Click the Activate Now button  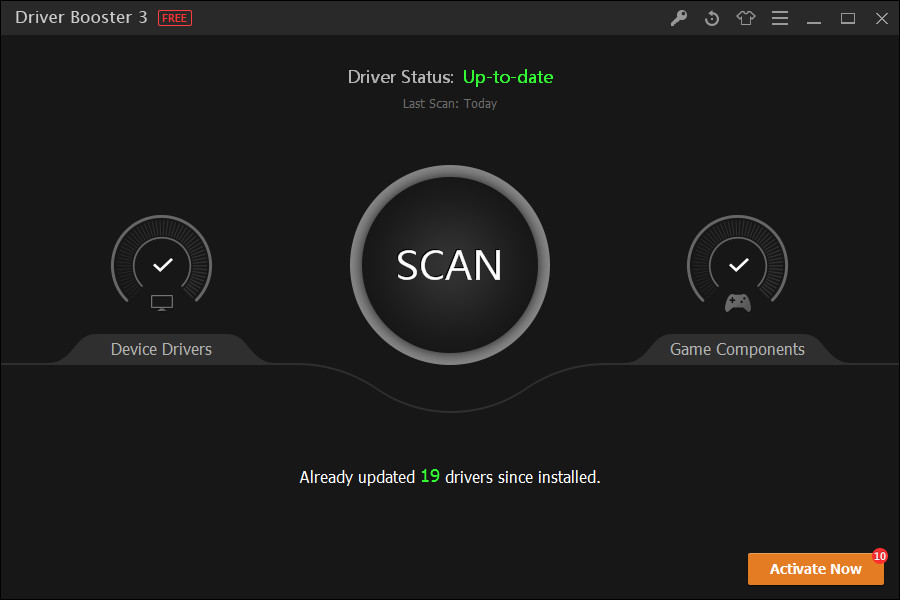(815, 568)
